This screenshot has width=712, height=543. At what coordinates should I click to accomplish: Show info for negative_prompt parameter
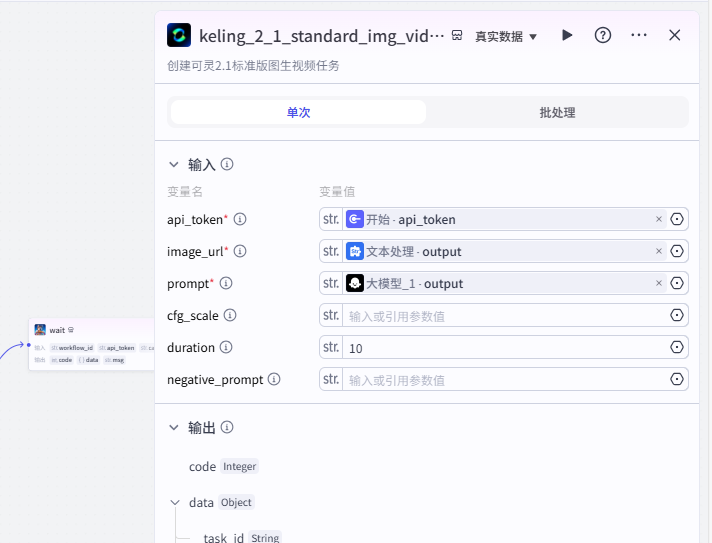(274, 379)
